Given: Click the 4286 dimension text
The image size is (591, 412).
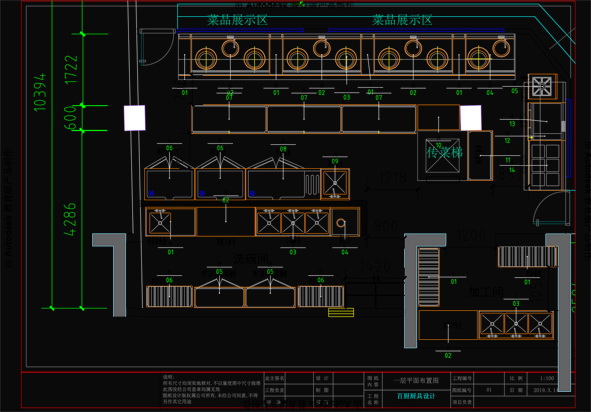Looking at the screenshot, I should [70, 219].
